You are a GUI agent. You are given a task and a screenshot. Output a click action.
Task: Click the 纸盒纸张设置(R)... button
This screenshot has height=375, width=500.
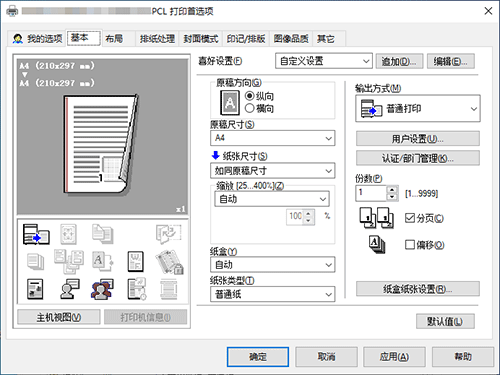pos(418,289)
